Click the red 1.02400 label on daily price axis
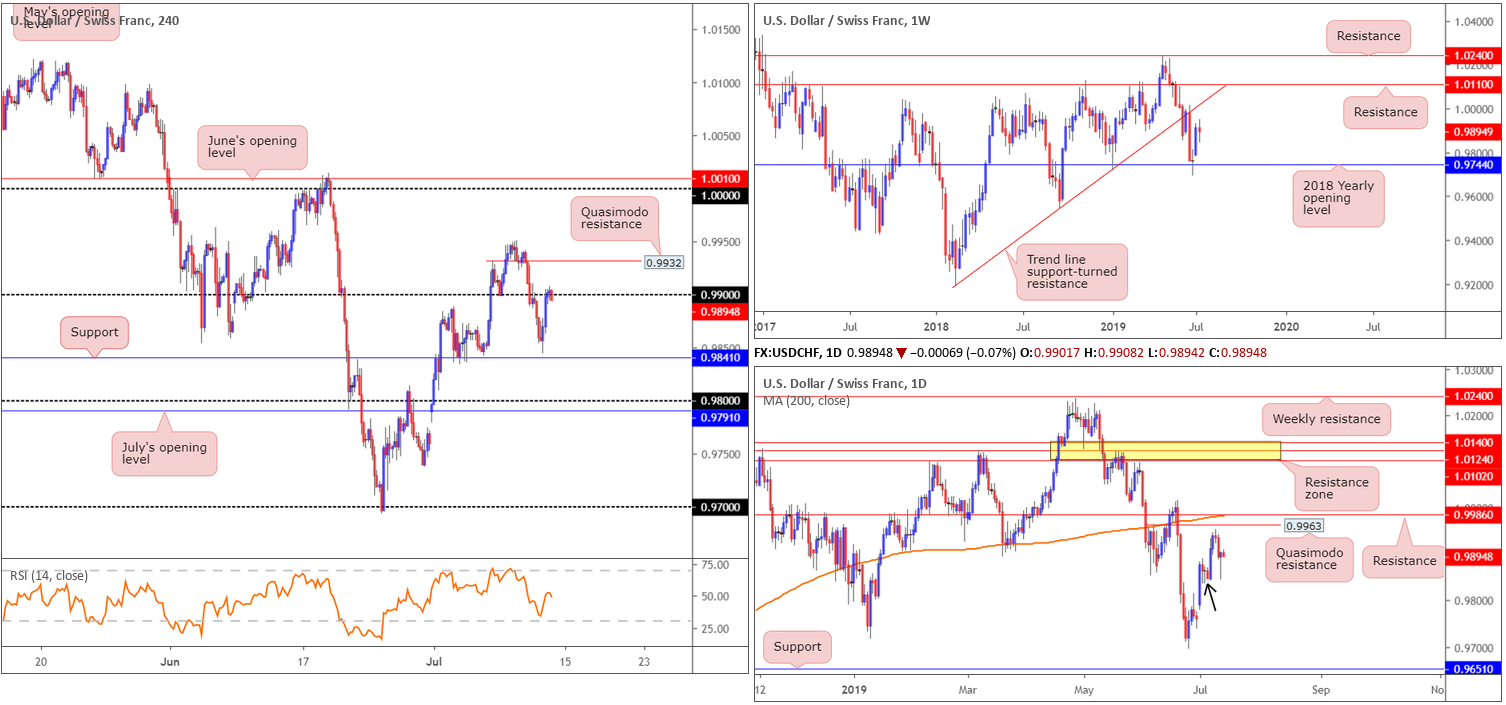Image resolution: width=1506 pixels, height=705 pixels. (x=1474, y=396)
